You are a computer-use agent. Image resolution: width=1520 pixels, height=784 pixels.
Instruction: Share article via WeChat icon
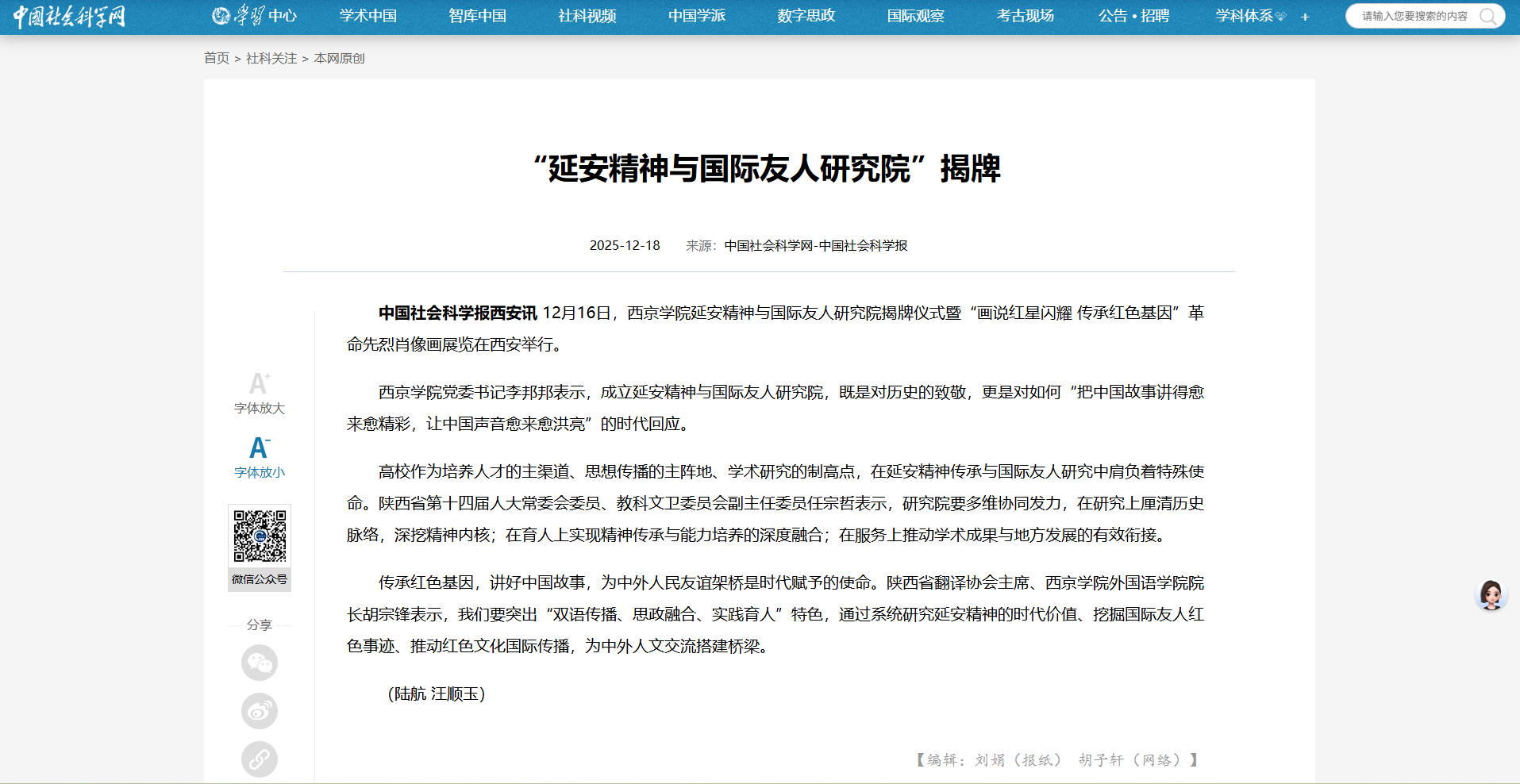click(260, 663)
